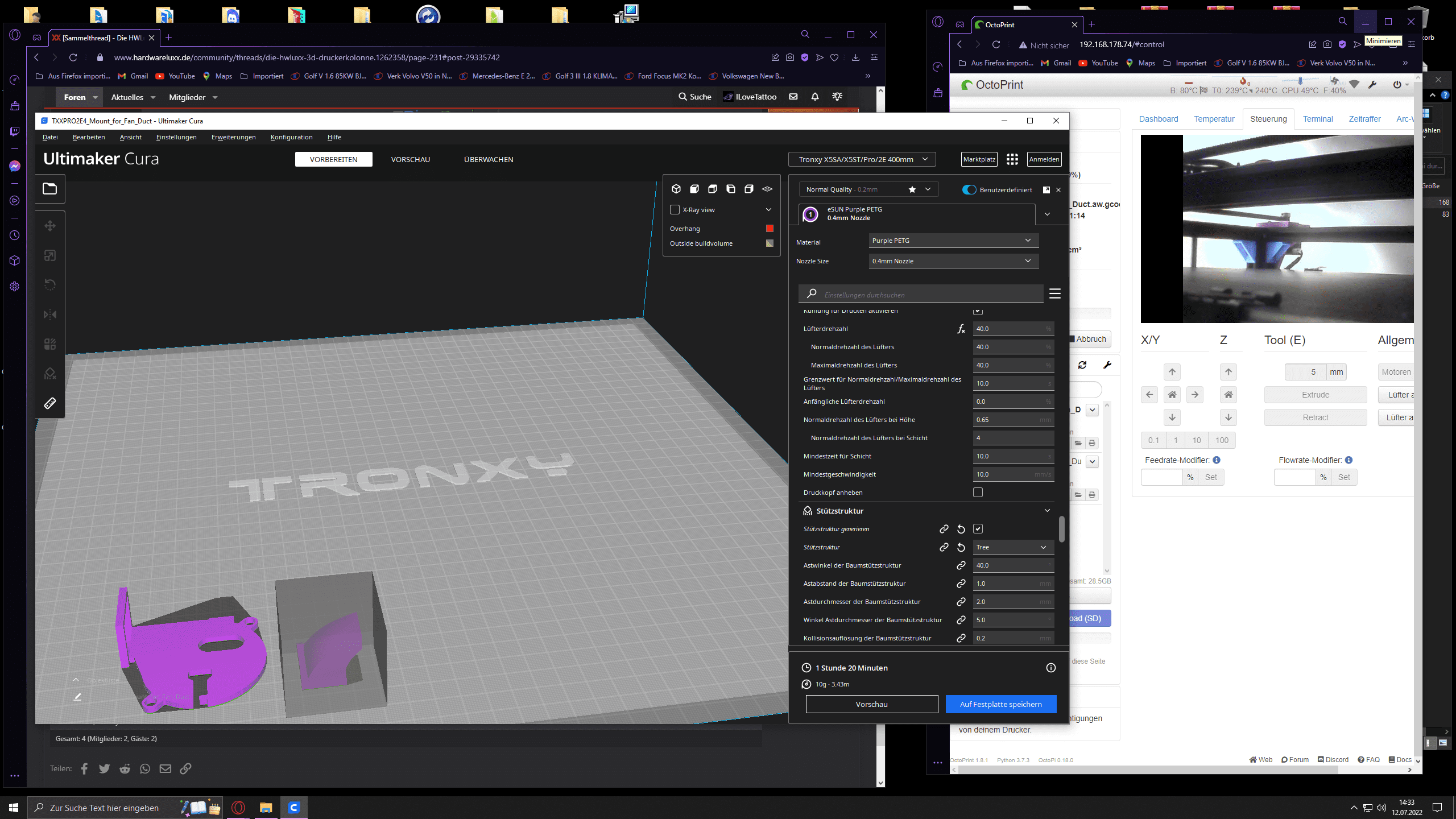The width and height of the screenshot is (1456, 819).
Task: Click Cura settings panel scrollbar
Action: [x=1062, y=529]
